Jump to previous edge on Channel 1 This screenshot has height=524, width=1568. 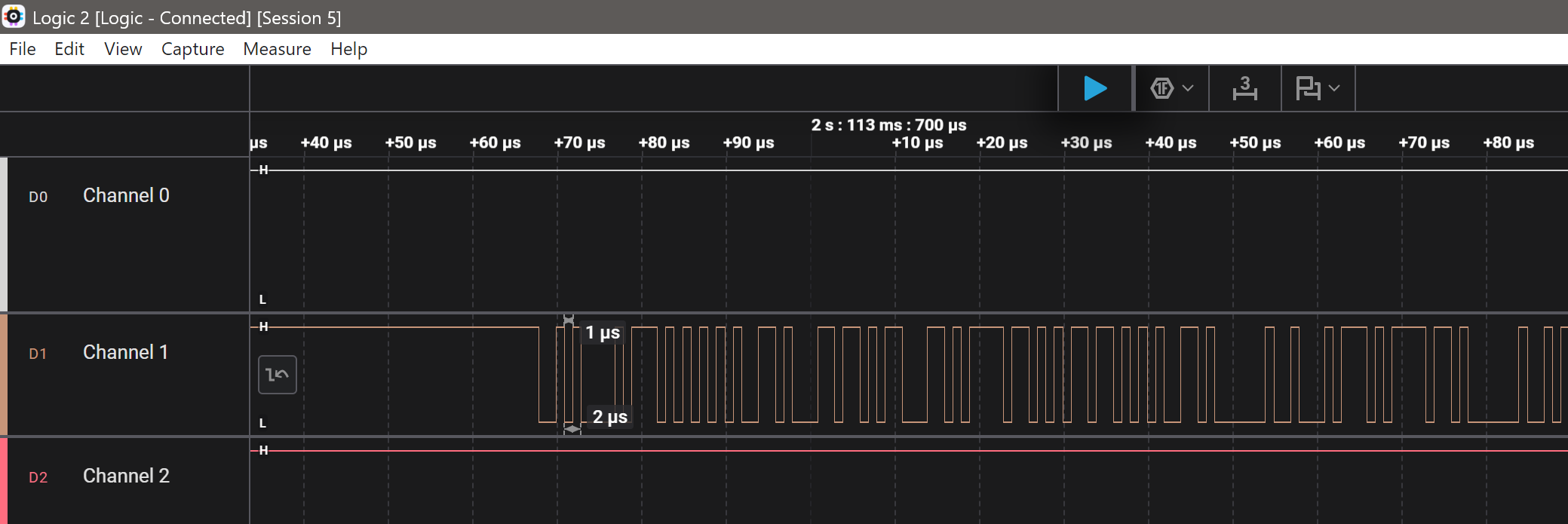277,375
